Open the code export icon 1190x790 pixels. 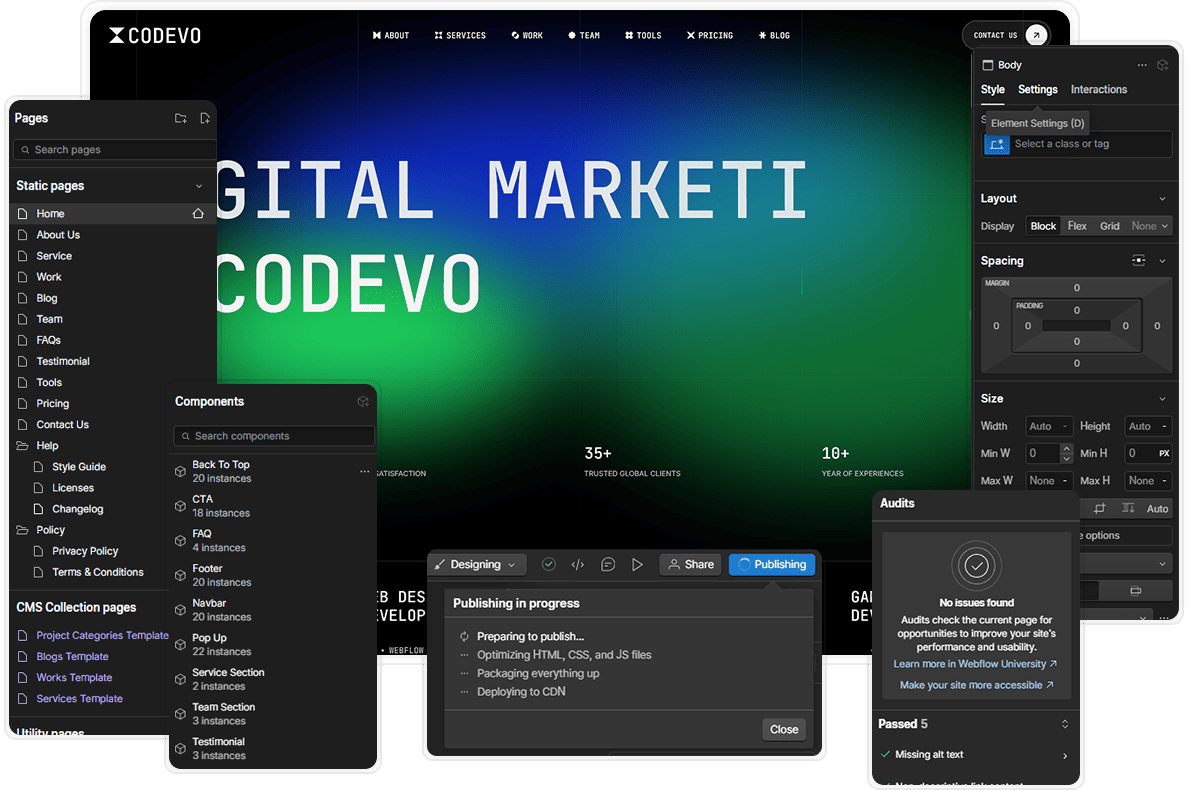578,565
